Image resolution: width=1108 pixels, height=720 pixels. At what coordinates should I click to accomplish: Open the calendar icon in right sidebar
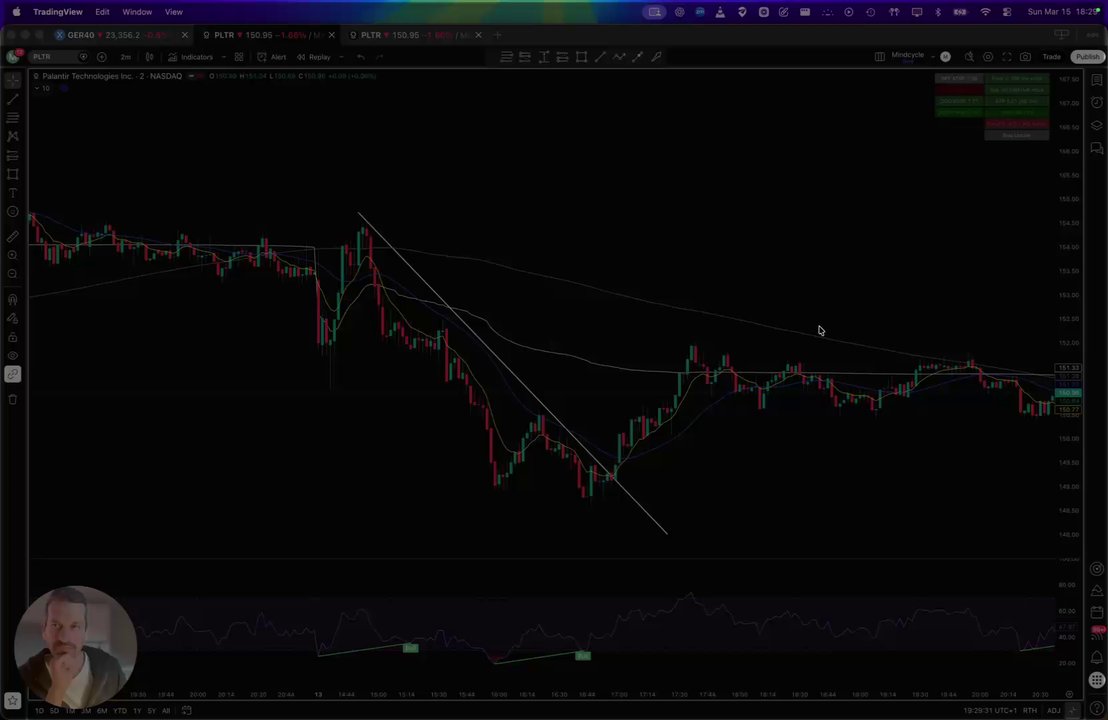(x=1097, y=612)
